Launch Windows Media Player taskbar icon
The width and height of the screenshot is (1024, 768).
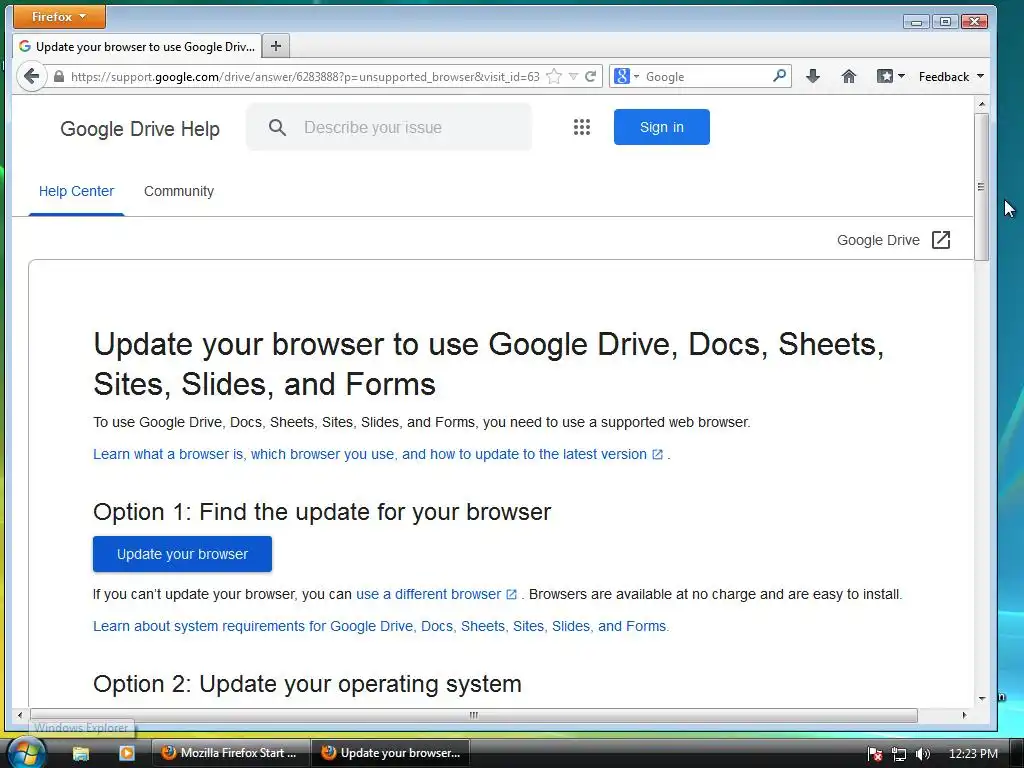(x=127, y=753)
